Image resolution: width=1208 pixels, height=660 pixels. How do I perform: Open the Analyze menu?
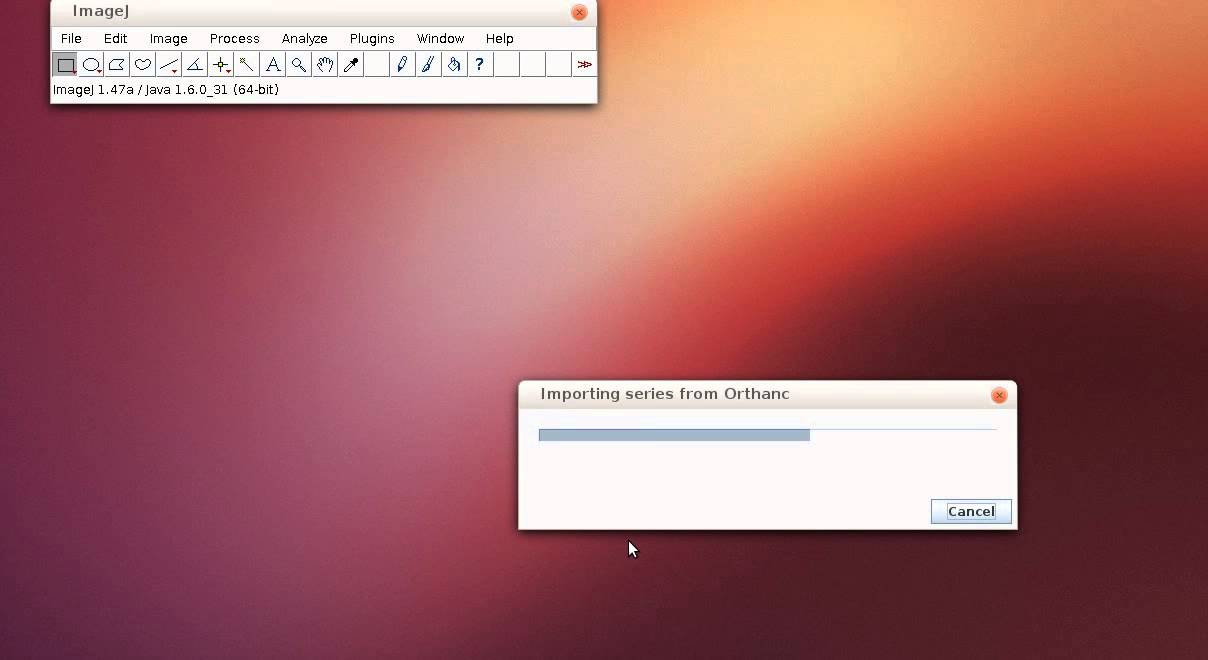click(305, 38)
